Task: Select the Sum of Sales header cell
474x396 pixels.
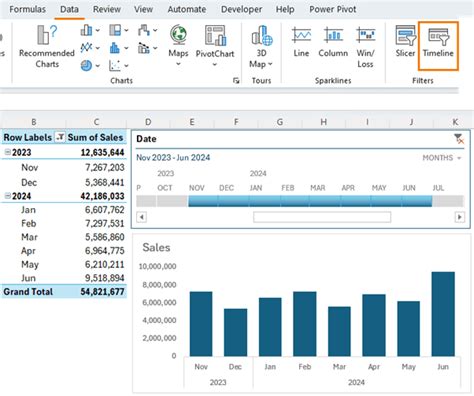Action: 96,137
